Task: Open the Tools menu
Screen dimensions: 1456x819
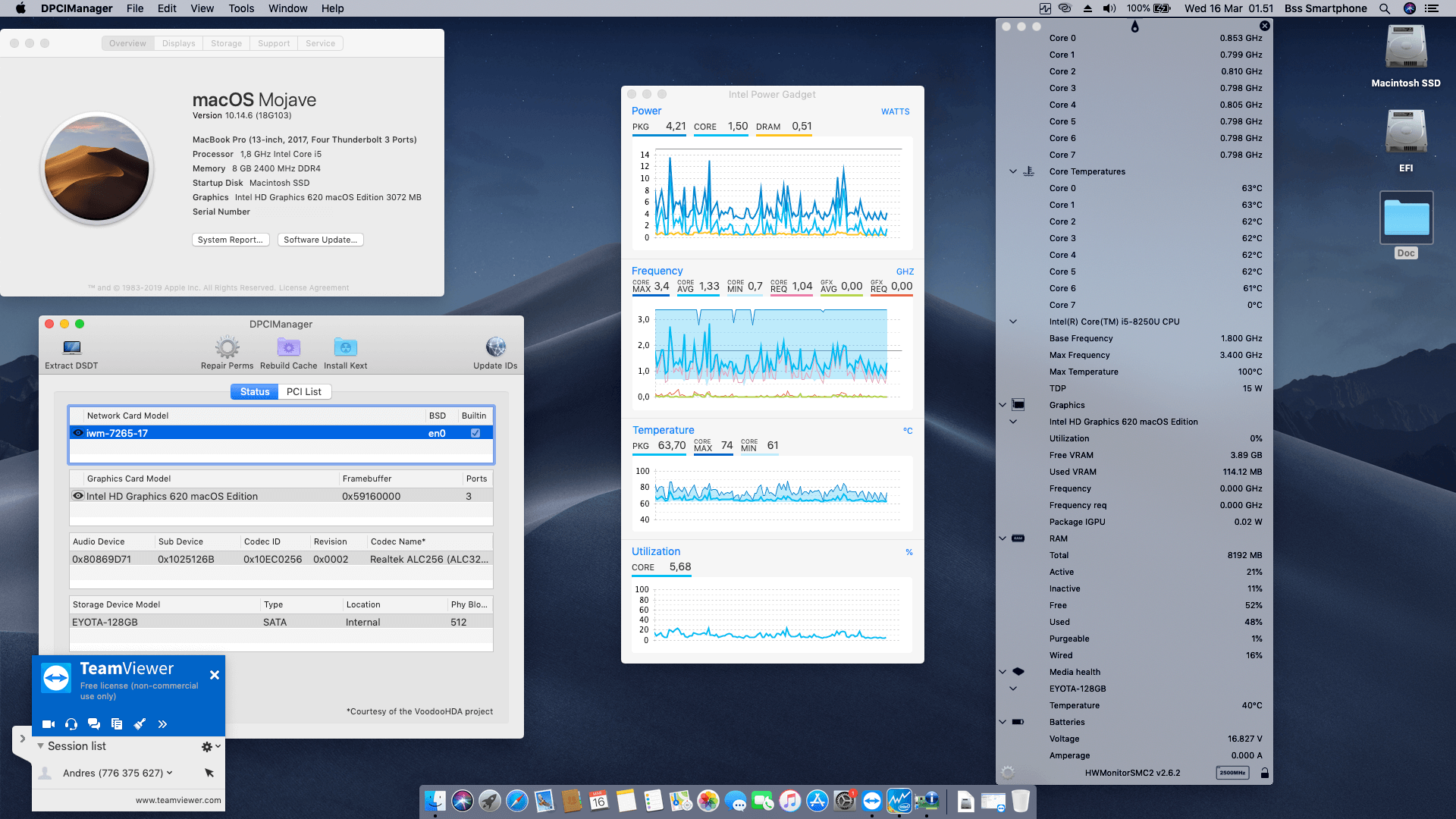Action: [241, 8]
